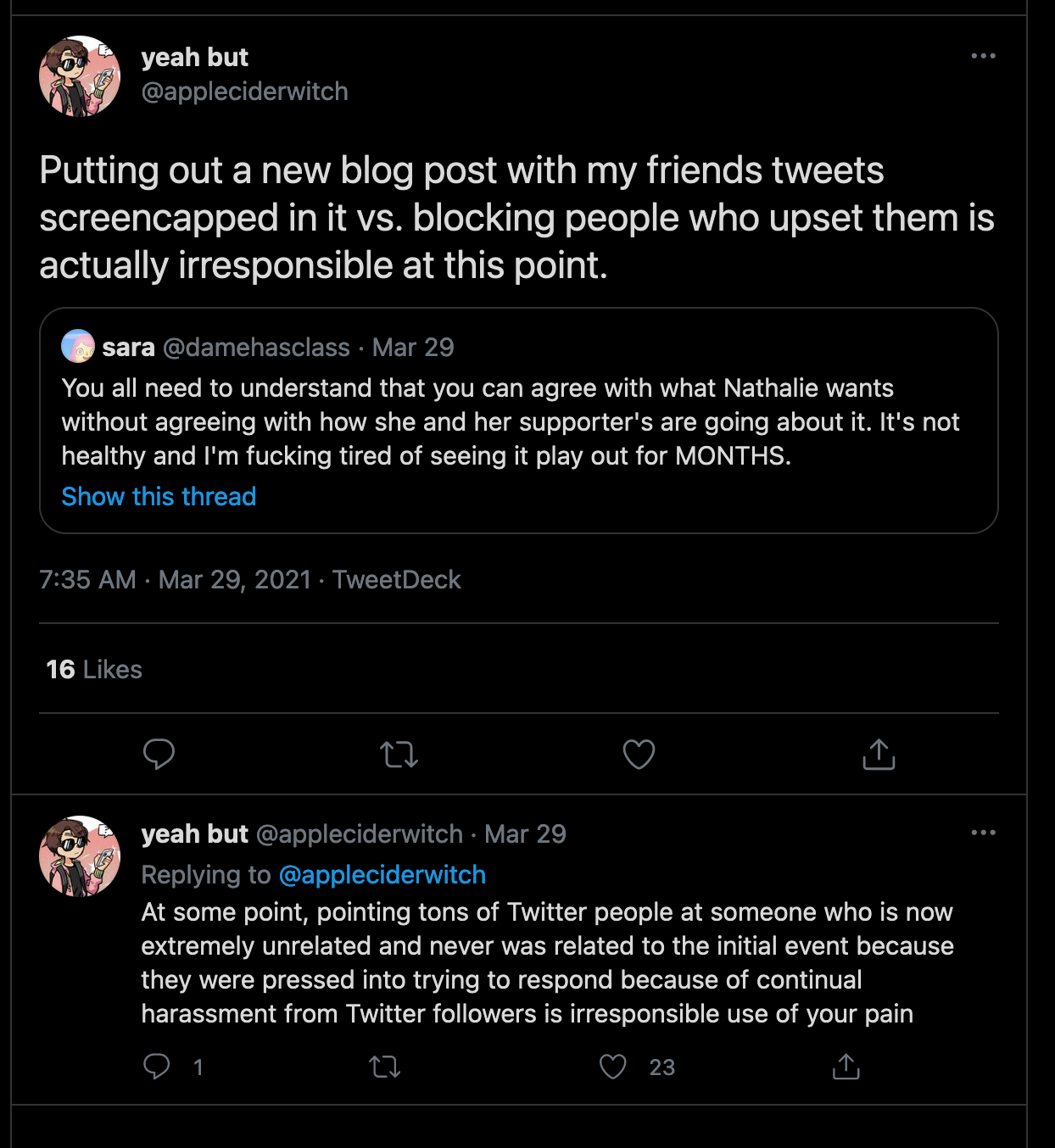Reply to the main tweet

point(159,754)
